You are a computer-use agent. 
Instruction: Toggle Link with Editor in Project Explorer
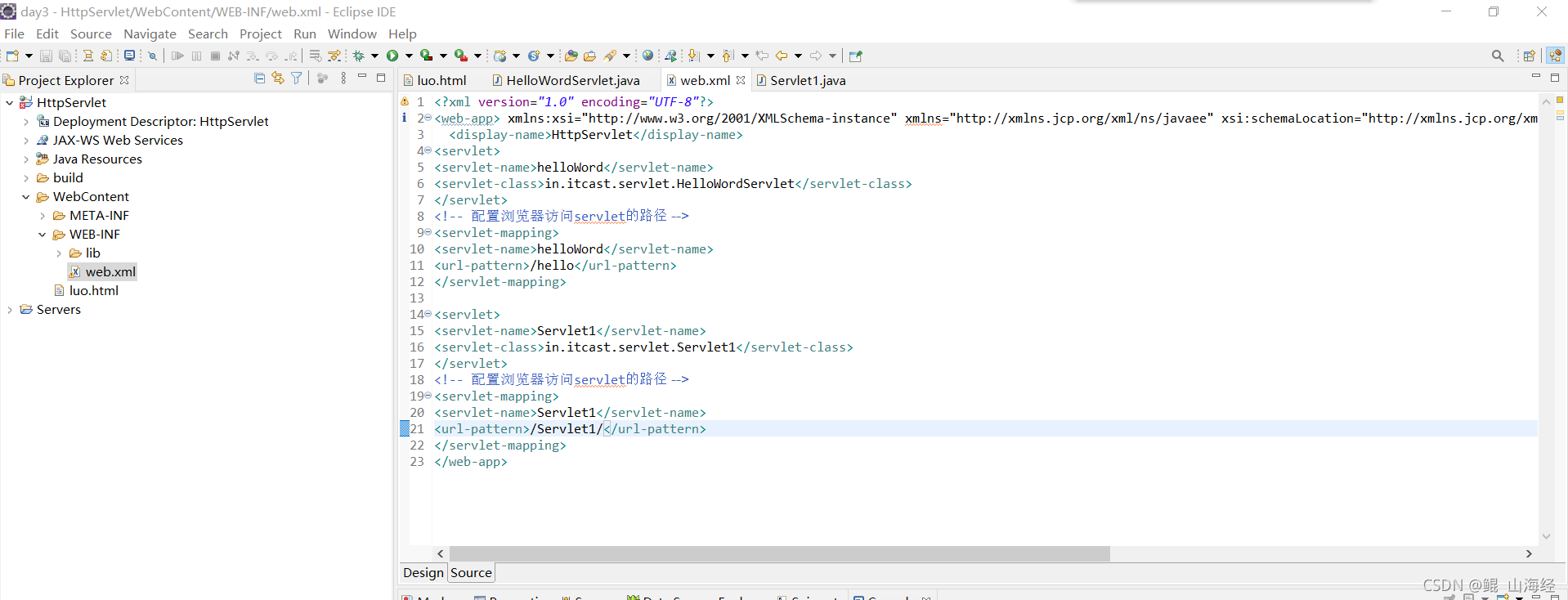click(x=278, y=78)
